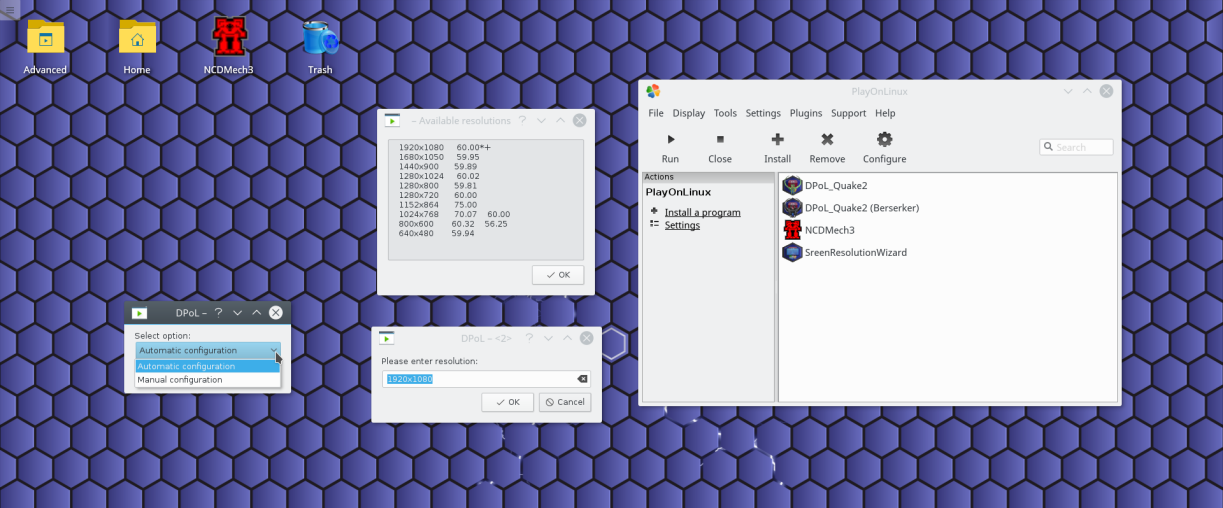Viewport: 1223px width, 508px height.
Task: Click the 800x600 60.32 resolution line
Action: click(453, 223)
